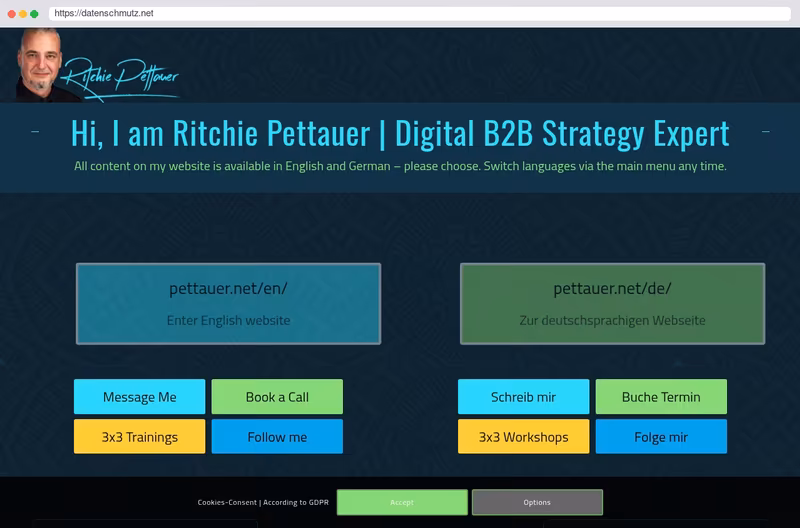Image resolution: width=800 pixels, height=528 pixels.
Task: Click the Ritchie Pettauer signature logo
Action: pyautogui.click(x=121, y=79)
